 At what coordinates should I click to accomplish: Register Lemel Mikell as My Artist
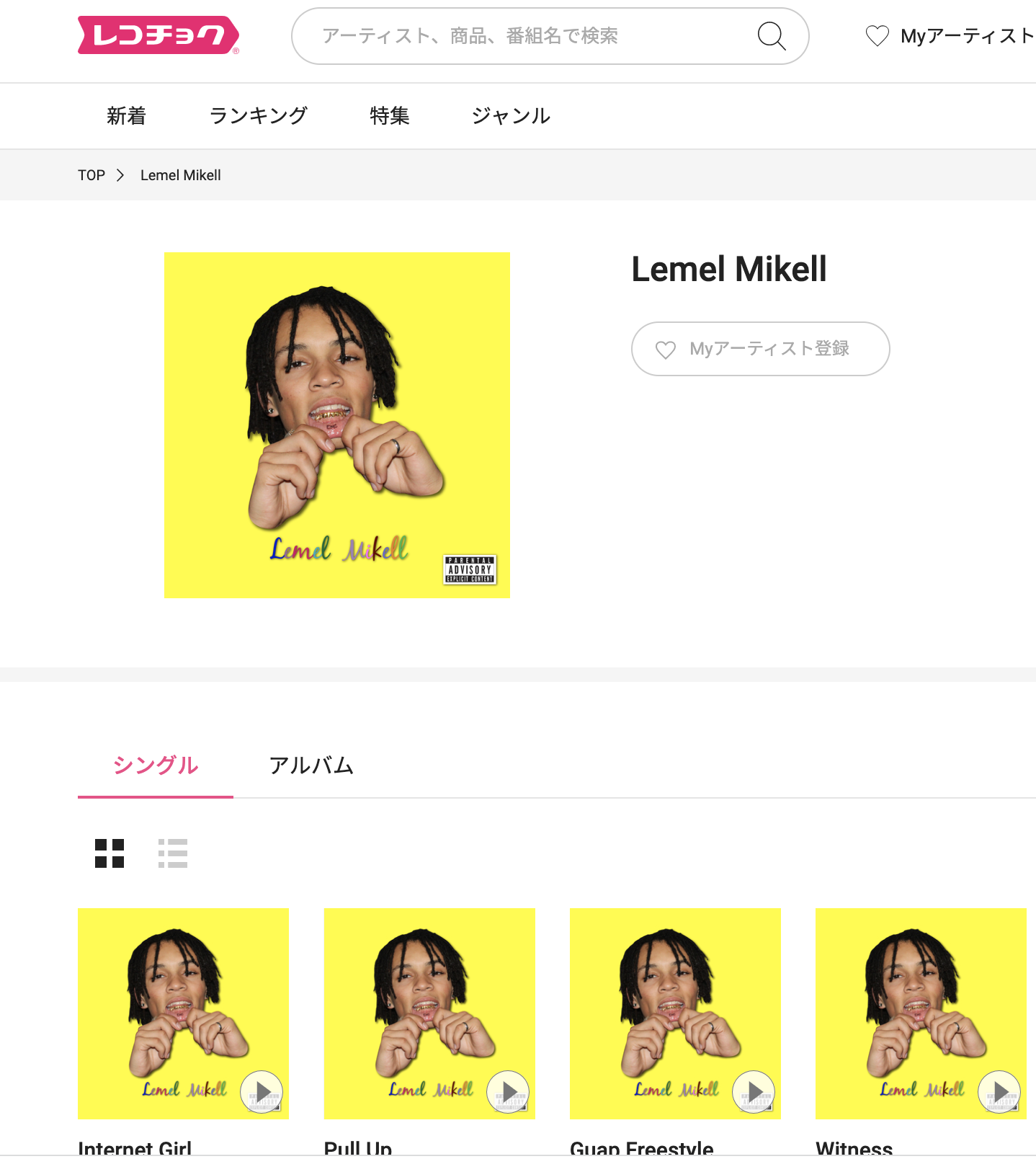click(760, 349)
